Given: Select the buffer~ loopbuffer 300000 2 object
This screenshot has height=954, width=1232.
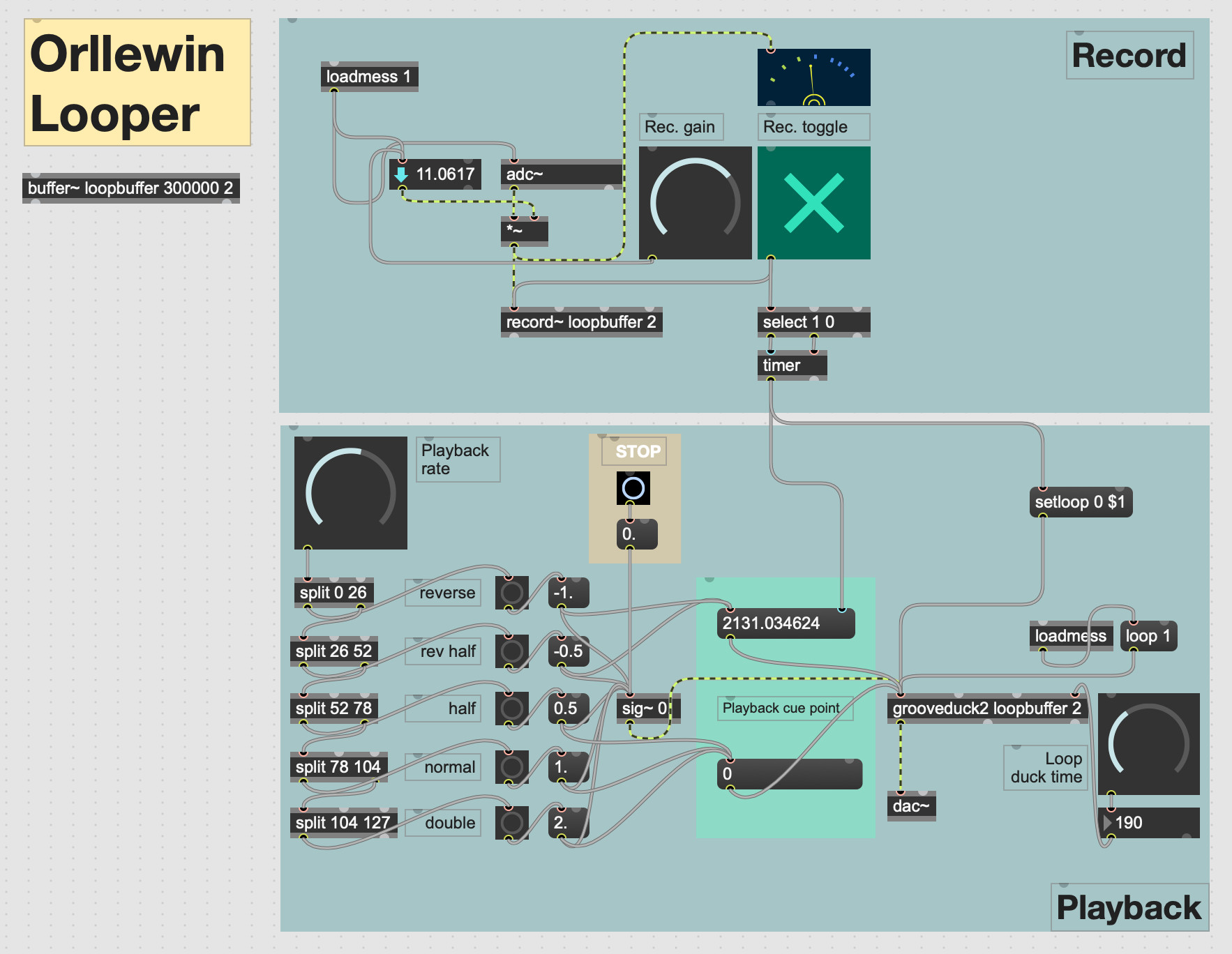Looking at the screenshot, I should (131, 188).
